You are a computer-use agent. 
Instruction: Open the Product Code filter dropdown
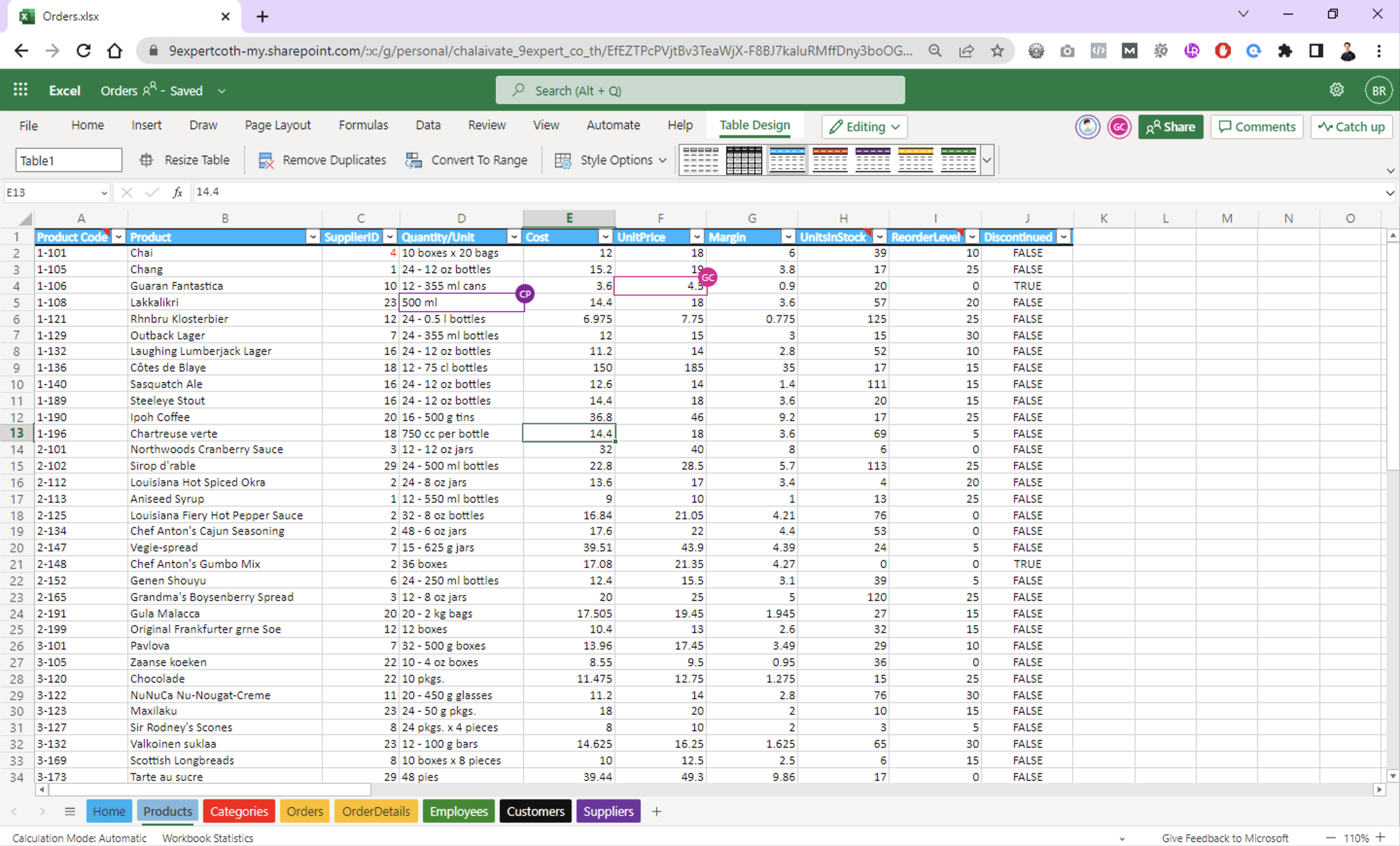click(x=118, y=236)
